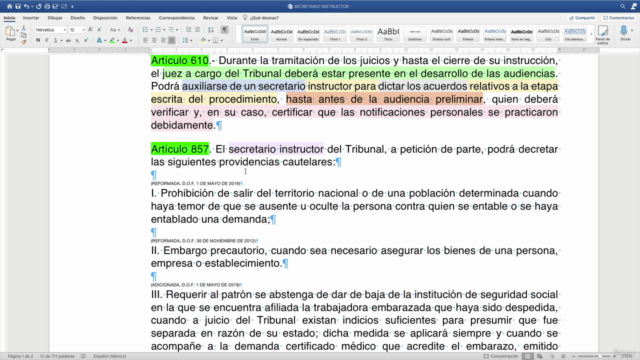Click the ¿Qué deseas? help field
The image size is (640, 360).
(x=261, y=18)
